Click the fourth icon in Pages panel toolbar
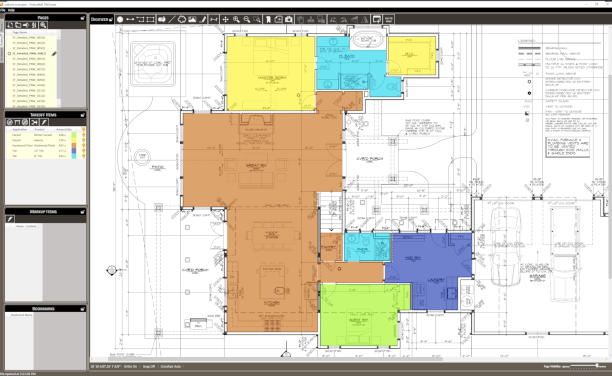 pyautogui.click(x=34, y=25)
